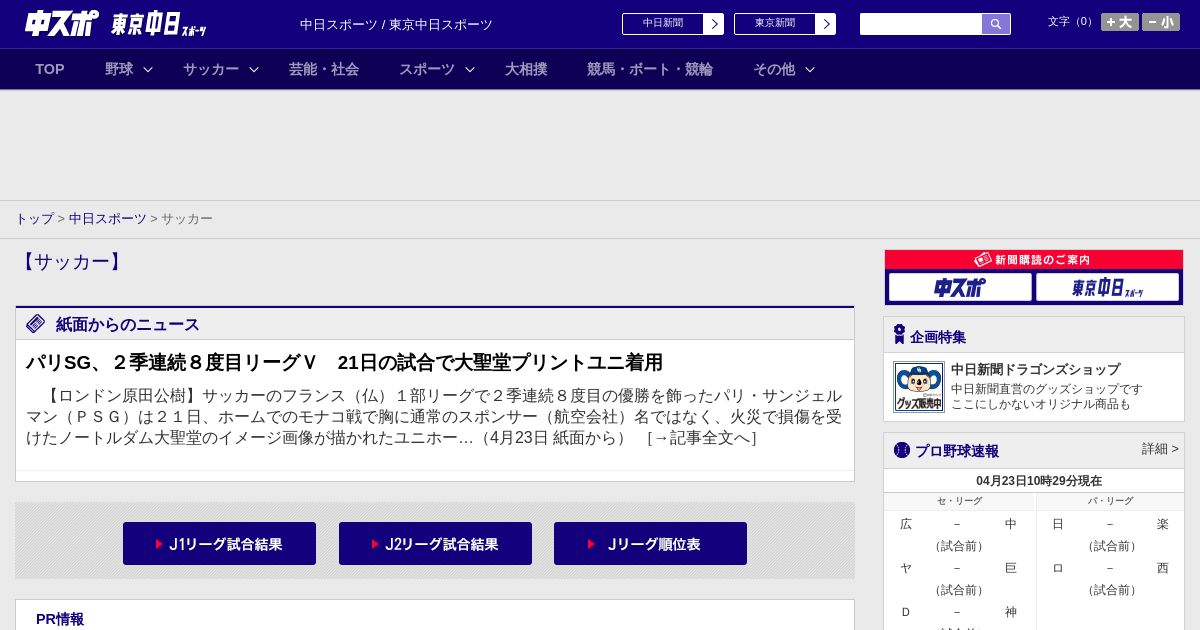Click the 中日スポーツ / 東京中日スポーツ header text

396,25
